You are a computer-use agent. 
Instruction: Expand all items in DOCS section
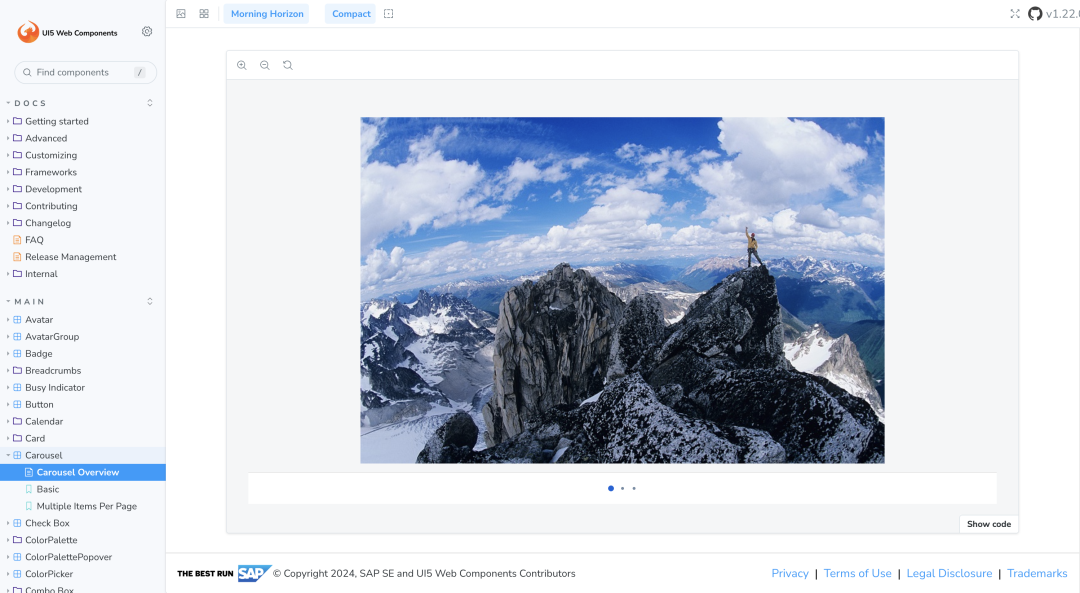pos(149,103)
